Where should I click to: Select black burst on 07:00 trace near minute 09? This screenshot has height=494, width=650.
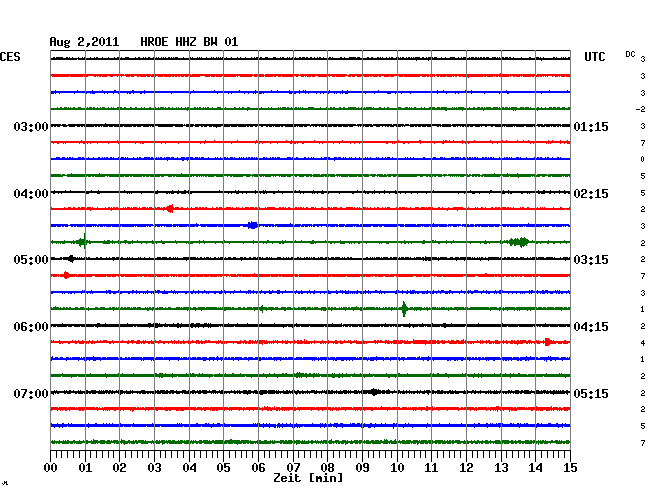(x=374, y=392)
